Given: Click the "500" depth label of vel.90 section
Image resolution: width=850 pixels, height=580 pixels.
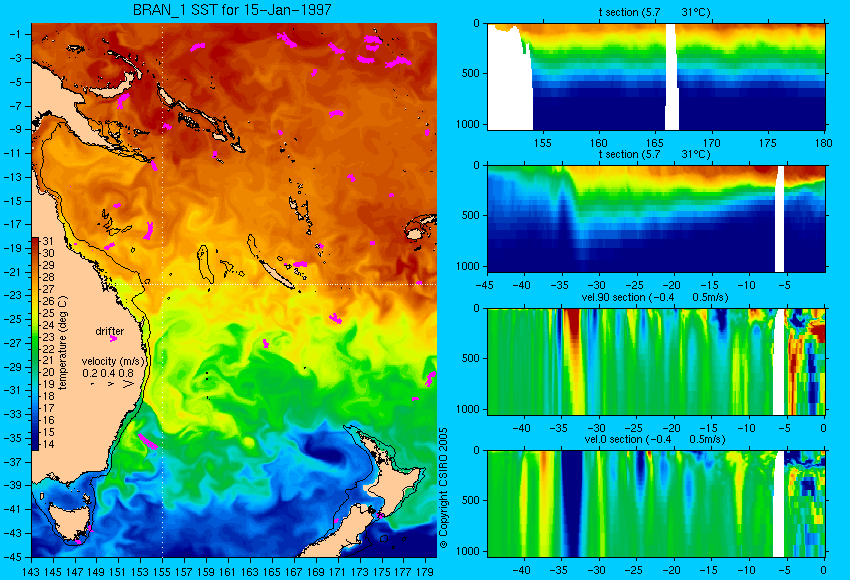Looking at the screenshot, I should click(471, 358).
